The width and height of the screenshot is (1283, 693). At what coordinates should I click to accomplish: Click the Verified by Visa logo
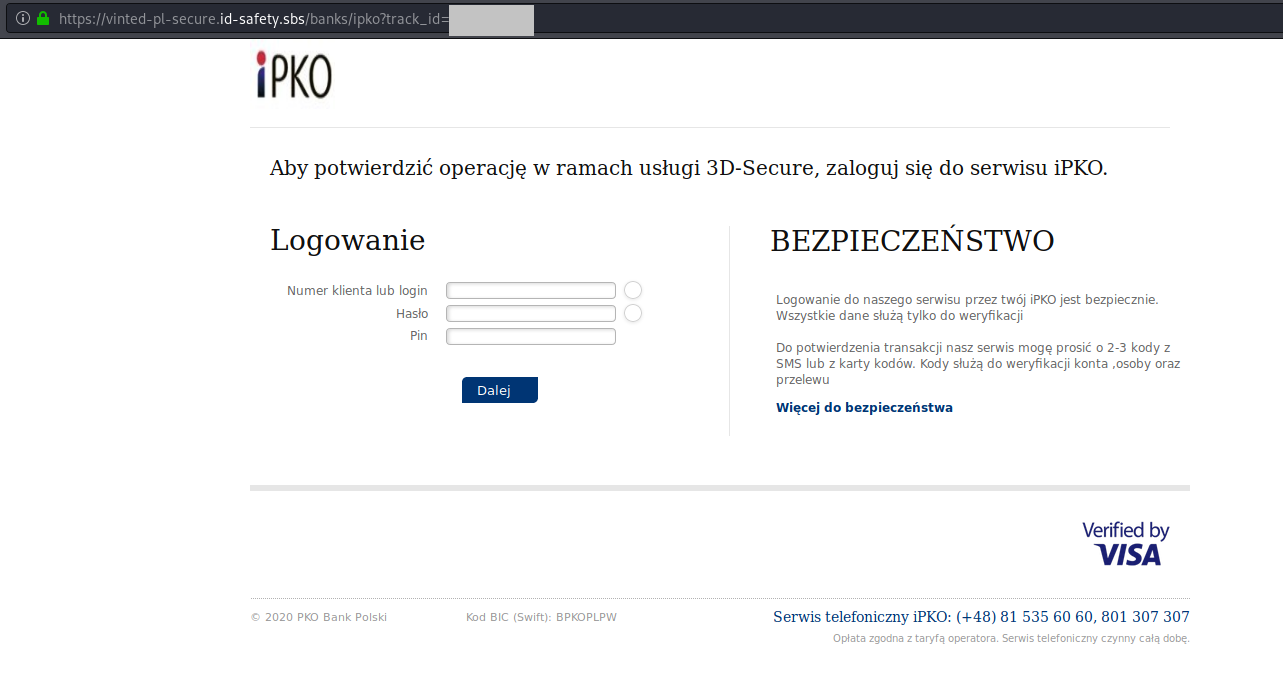pos(1126,543)
